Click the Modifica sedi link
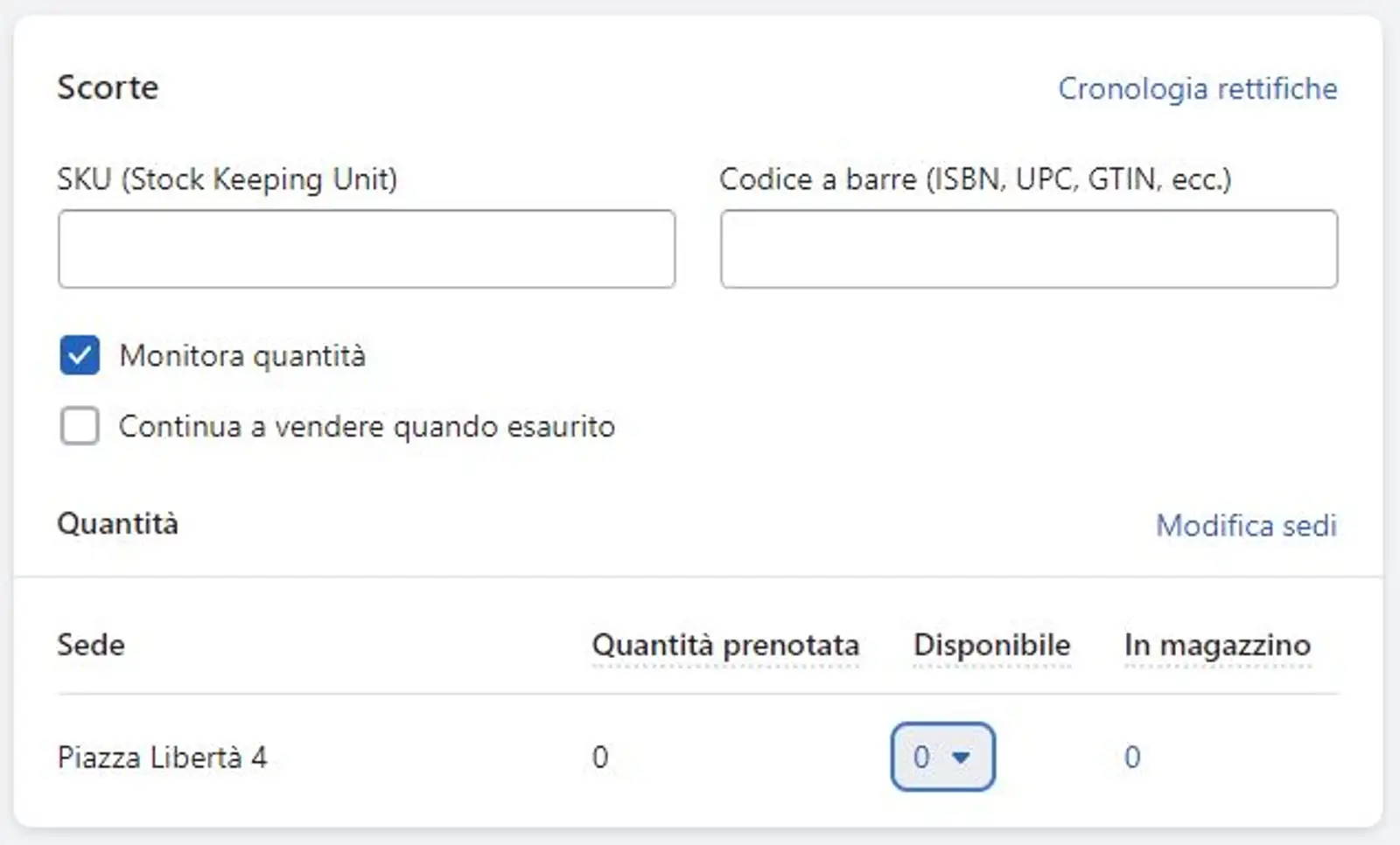1400x845 pixels. click(x=1246, y=526)
